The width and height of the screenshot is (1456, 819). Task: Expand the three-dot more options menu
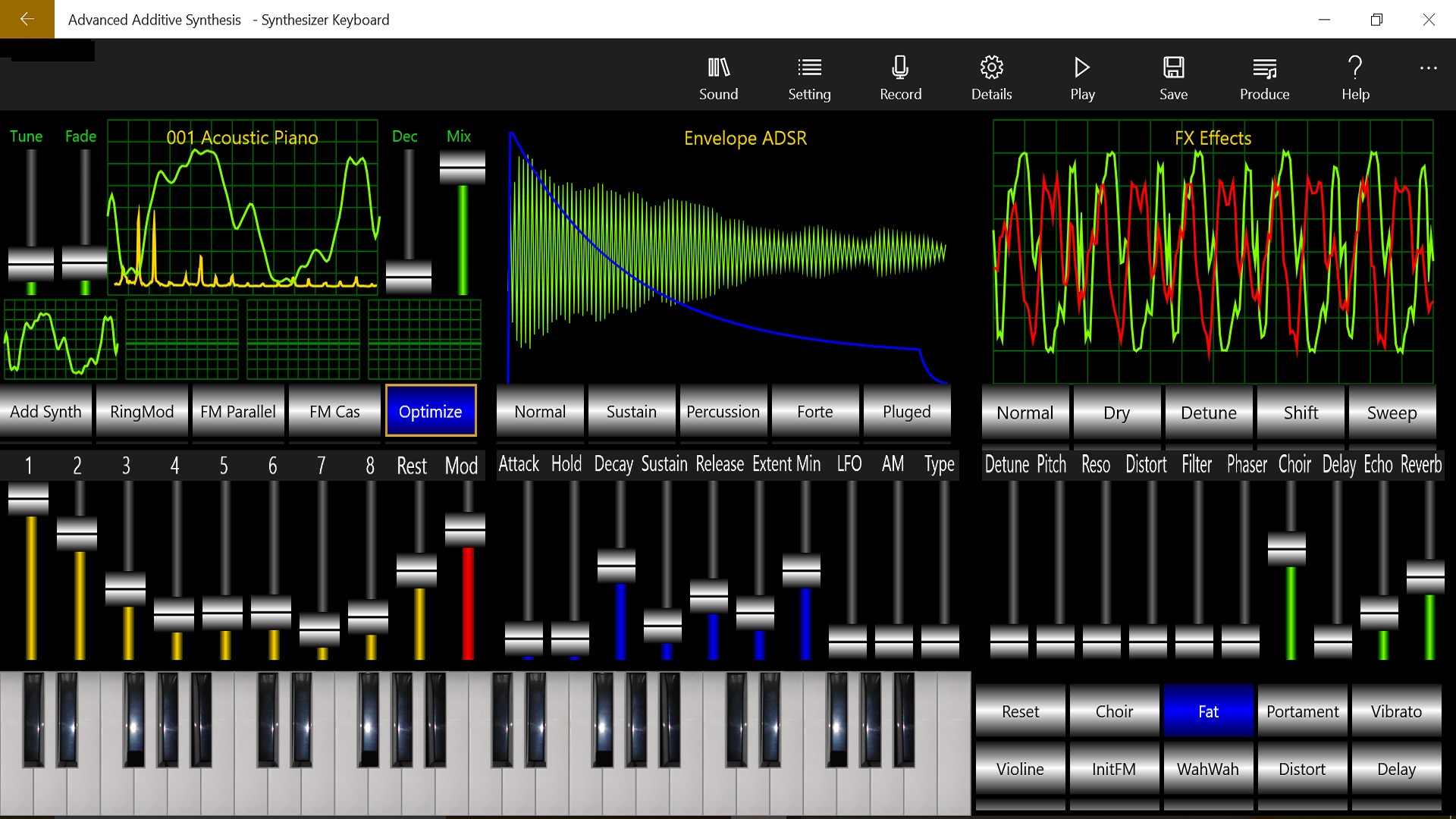point(1428,68)
